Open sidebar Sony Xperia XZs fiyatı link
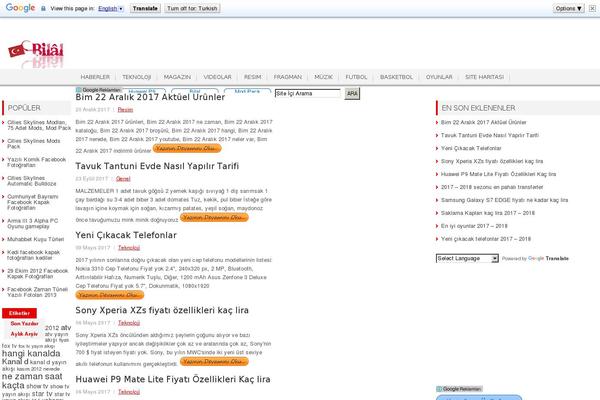The image size is (600, 400). pos(492,162)
